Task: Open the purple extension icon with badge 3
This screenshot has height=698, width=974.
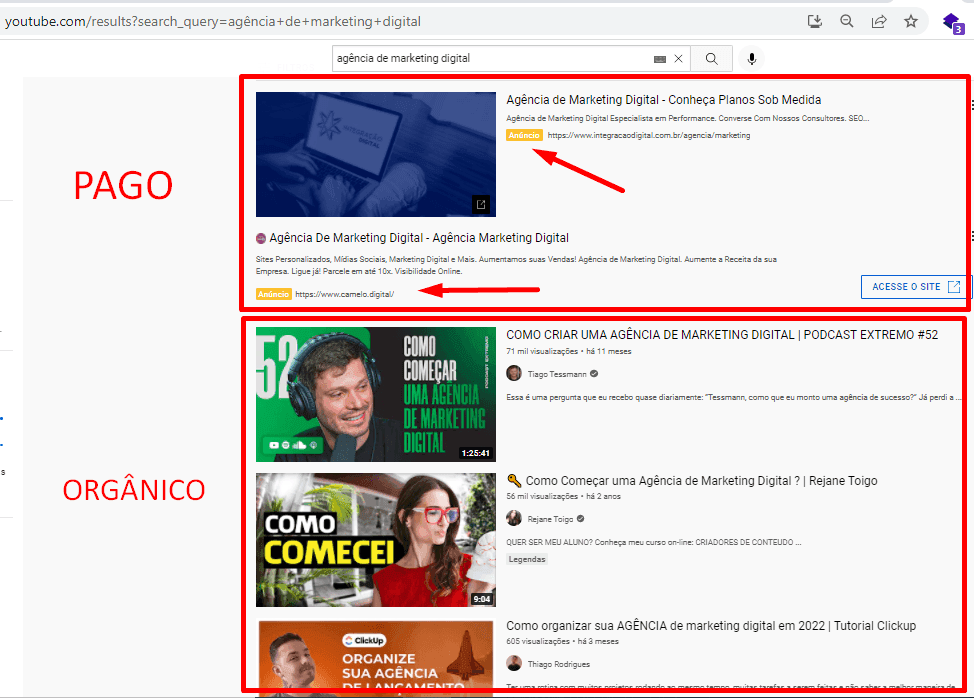Action: point(951,22)
